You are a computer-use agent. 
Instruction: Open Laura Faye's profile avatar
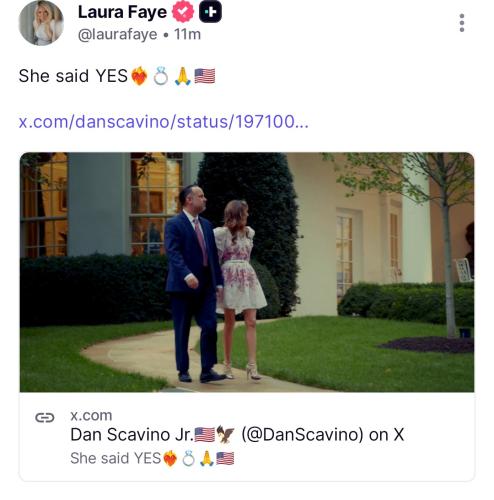point(41,23)
